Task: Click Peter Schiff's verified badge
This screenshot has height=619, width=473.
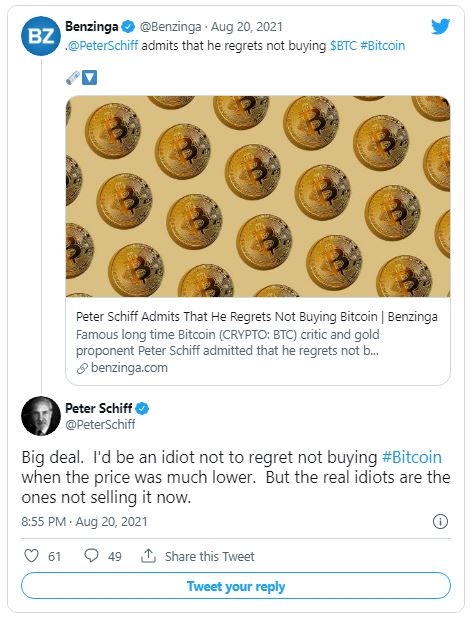Action: point(142,408)
